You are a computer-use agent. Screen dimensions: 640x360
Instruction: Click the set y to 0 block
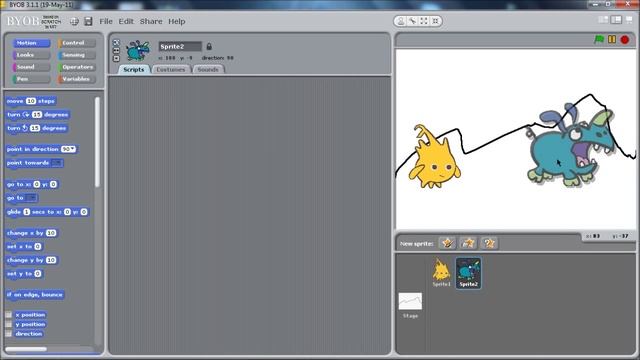24,274
